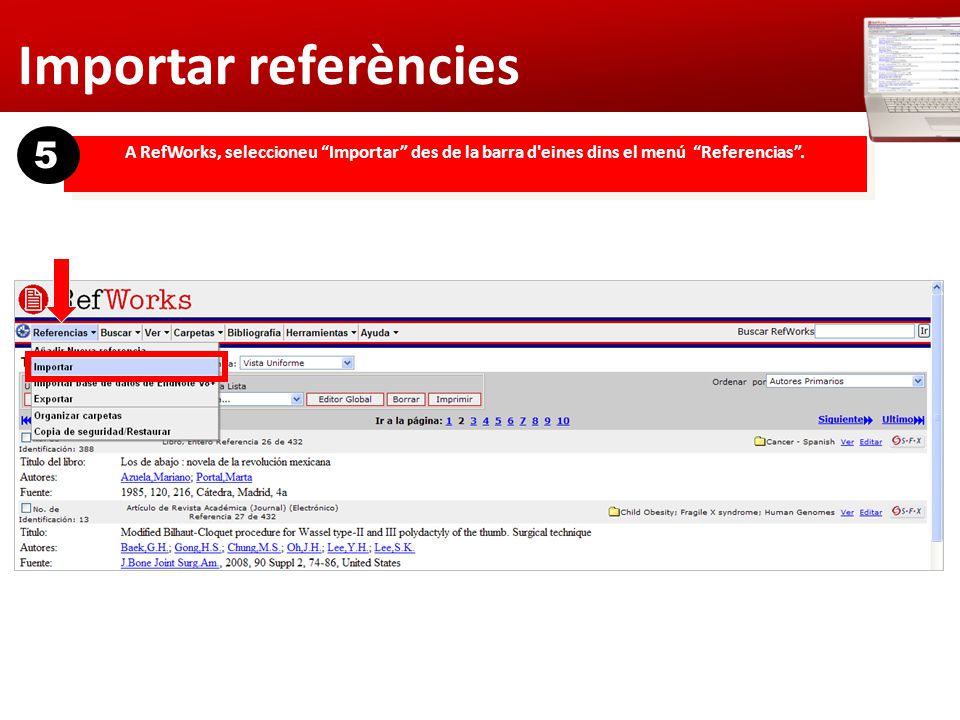Open the Referencias menu
Screen dimensions: 960x720
(x=64, y=332)
